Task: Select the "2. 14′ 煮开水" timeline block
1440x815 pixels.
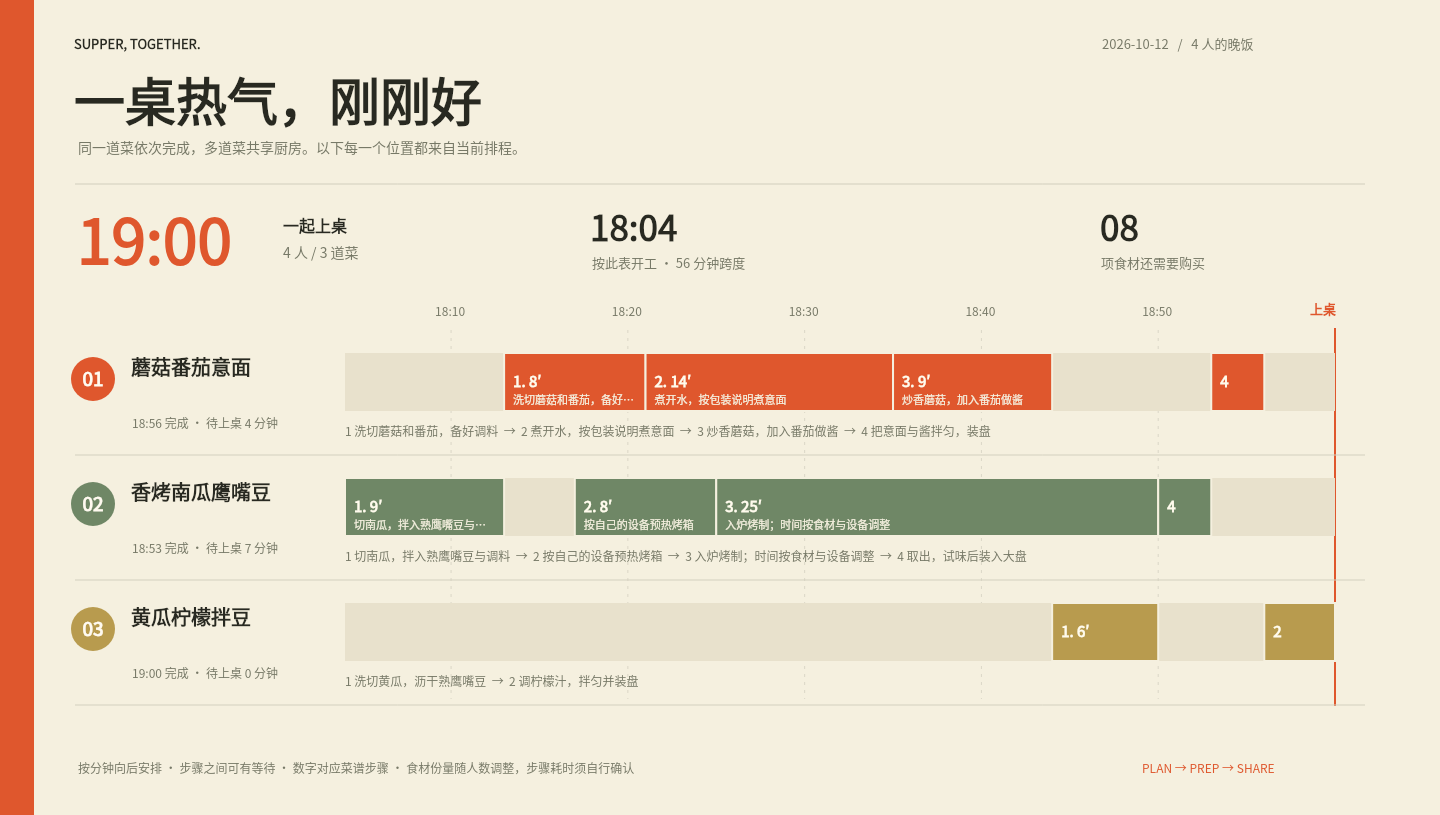Action: click(769, 382)
